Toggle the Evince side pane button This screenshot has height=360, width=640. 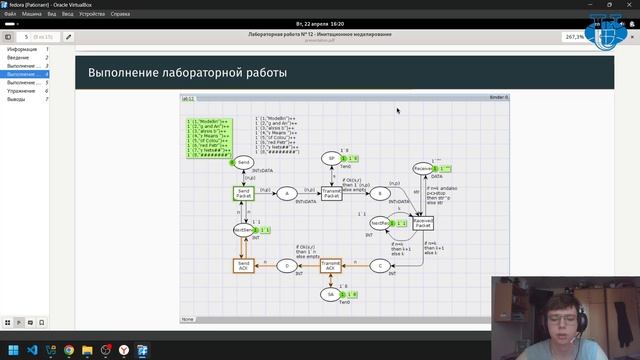(x=8, y=37)
